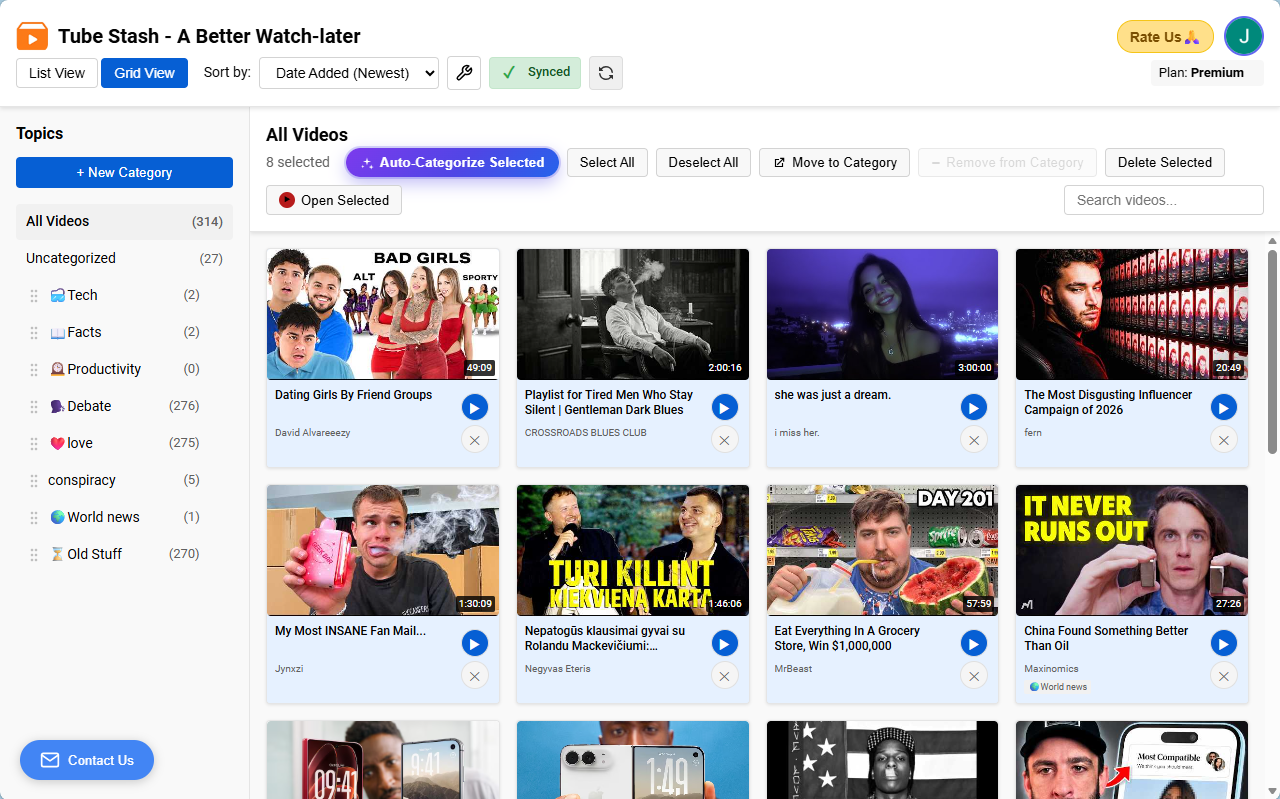
Task: Play the Most Disgusting Influencer Campaign video
Action: pyautogui.click(x=1223, y=407)
